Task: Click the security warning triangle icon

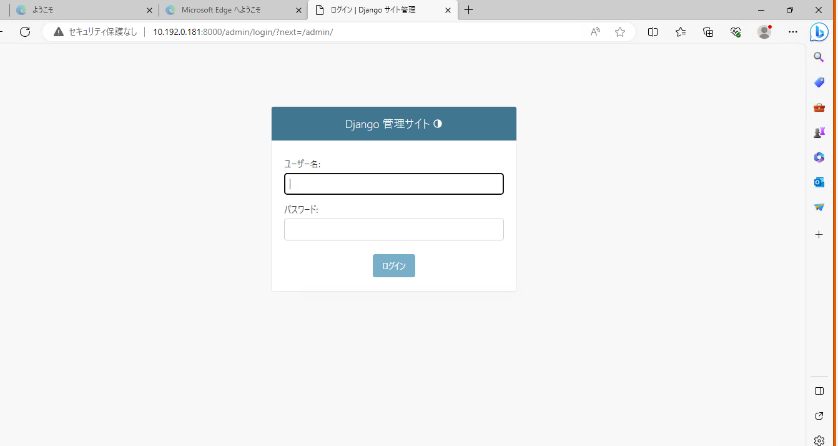Action: click(x=59, y=32)
